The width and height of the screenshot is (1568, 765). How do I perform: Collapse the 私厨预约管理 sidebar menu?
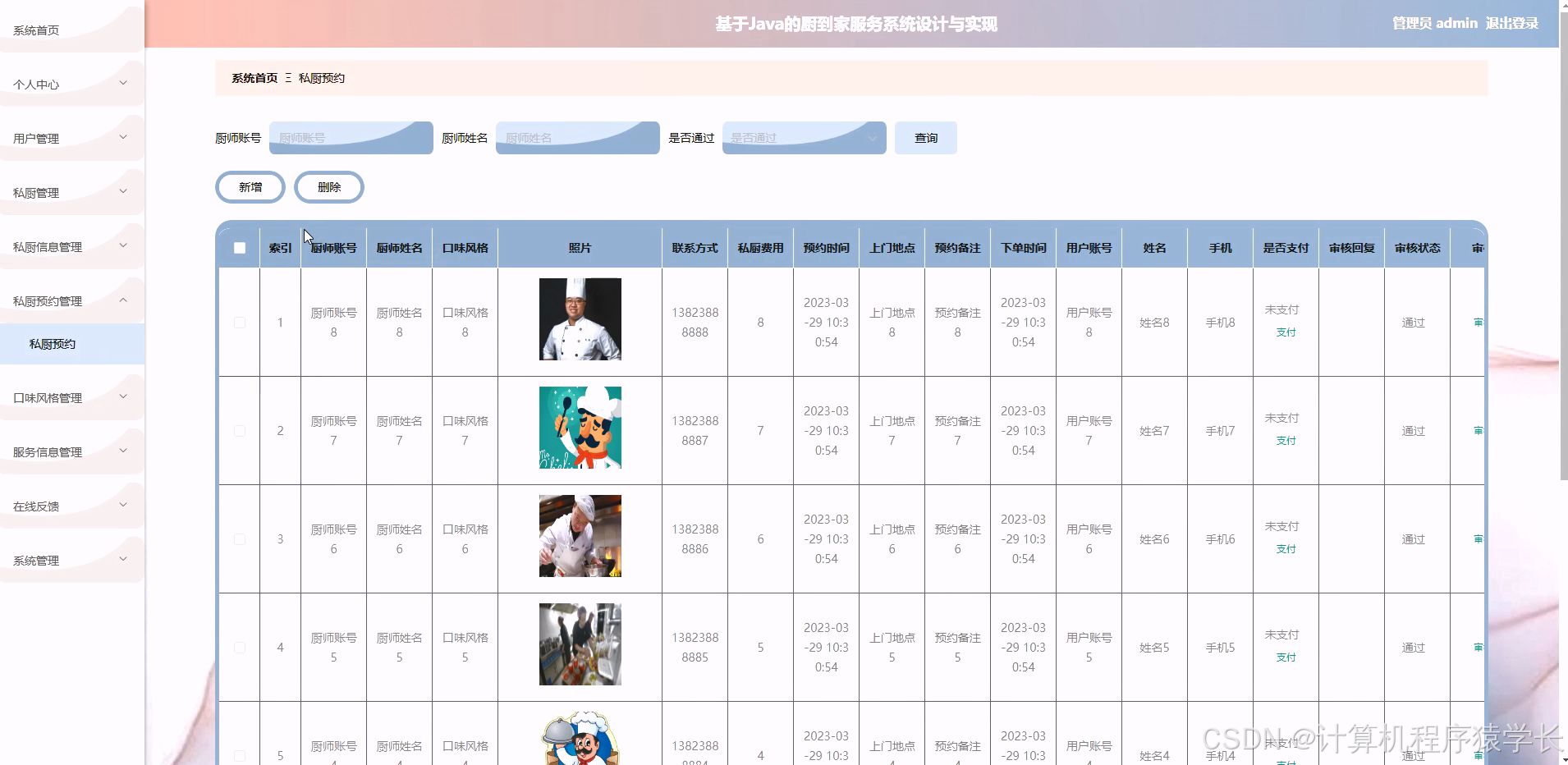click(72, 300)
